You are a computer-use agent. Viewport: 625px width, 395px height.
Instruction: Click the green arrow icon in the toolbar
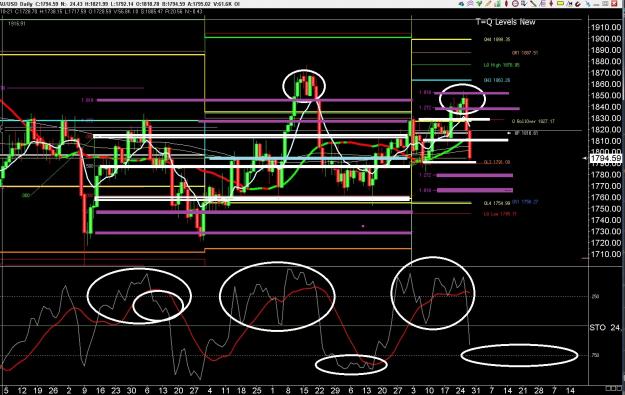click(479, 4)
